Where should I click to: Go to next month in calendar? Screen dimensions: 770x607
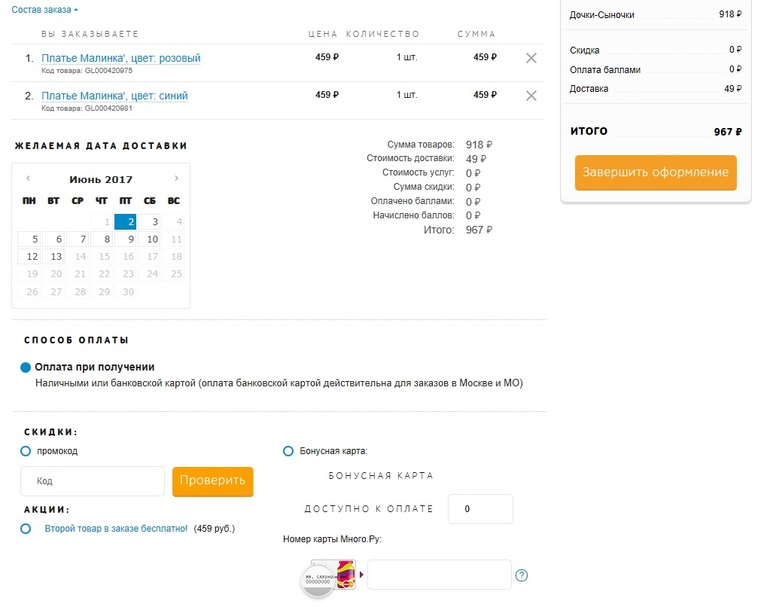(x=177, y=179)
